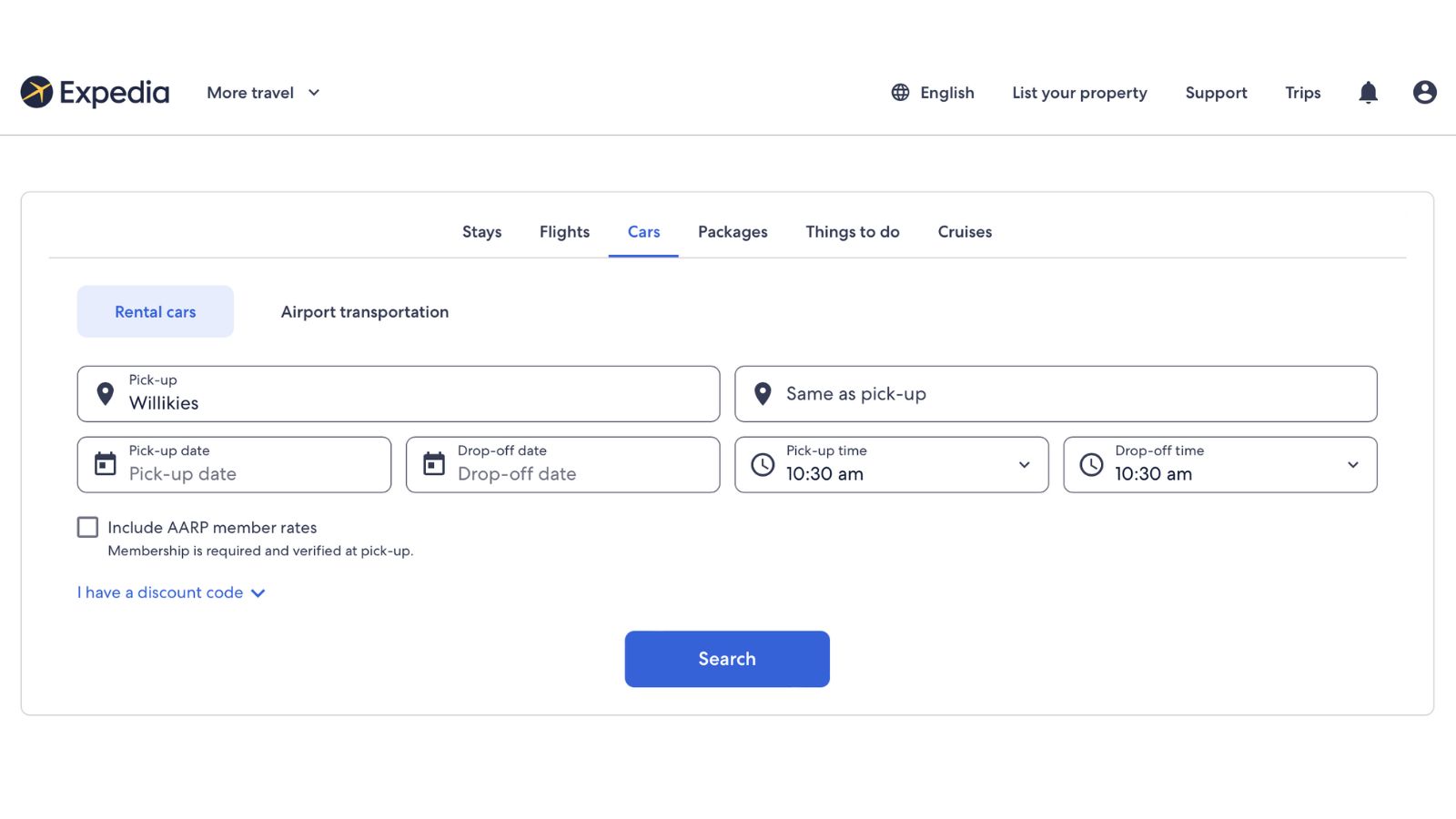1456x819 pixels.
Task: Select the Rental cars option
Action: pos(155,311)
